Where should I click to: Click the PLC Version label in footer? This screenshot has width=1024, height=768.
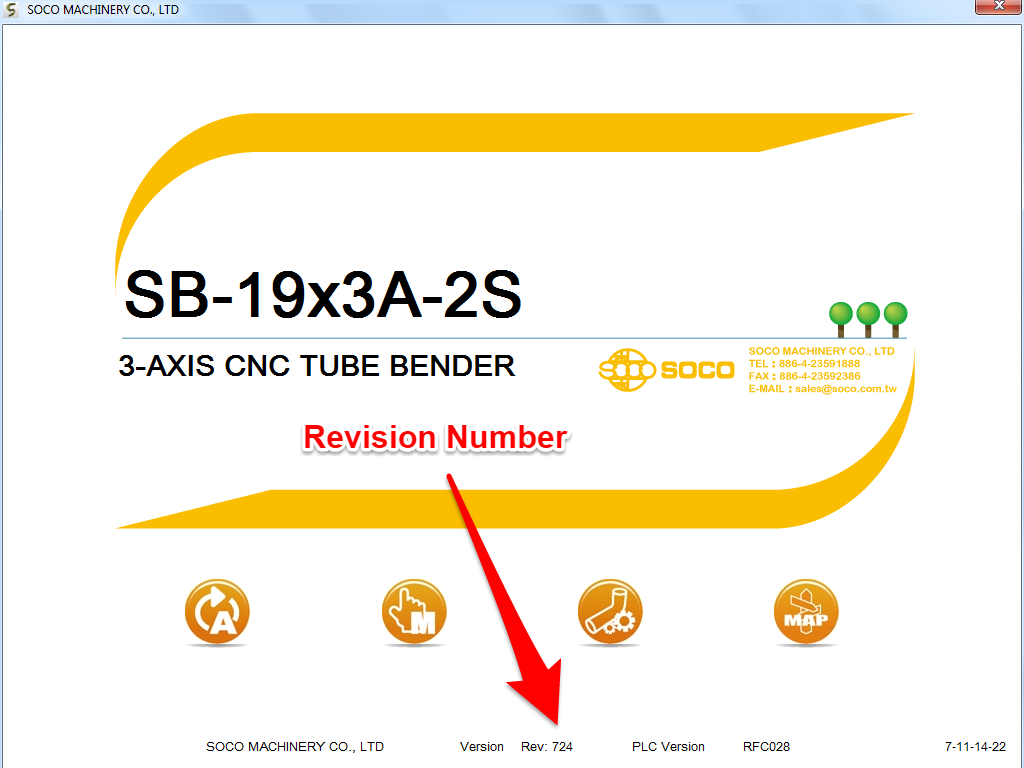click(668, 747)
